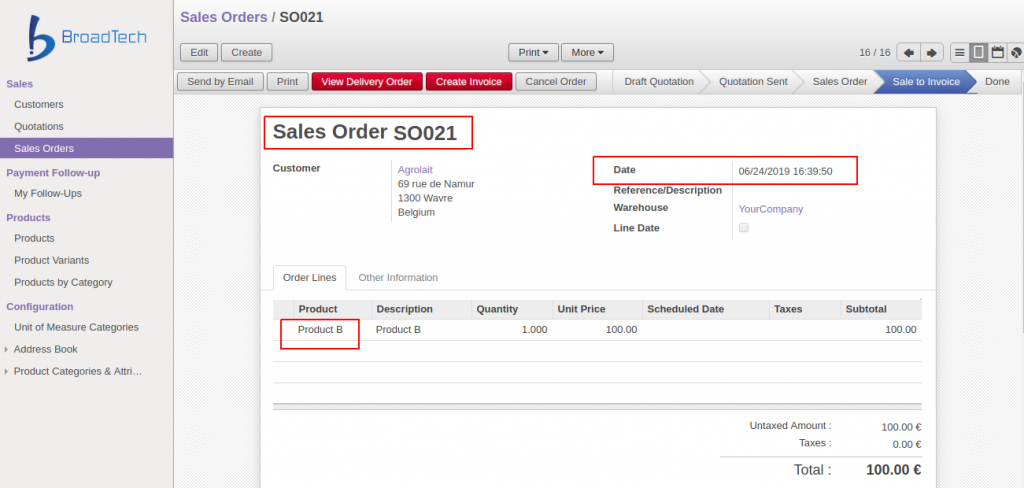Viewport: 1024px width, 488px height.
Task: Open the More dropdown menu
Action: pyautogui.click(x=587, y=52)
